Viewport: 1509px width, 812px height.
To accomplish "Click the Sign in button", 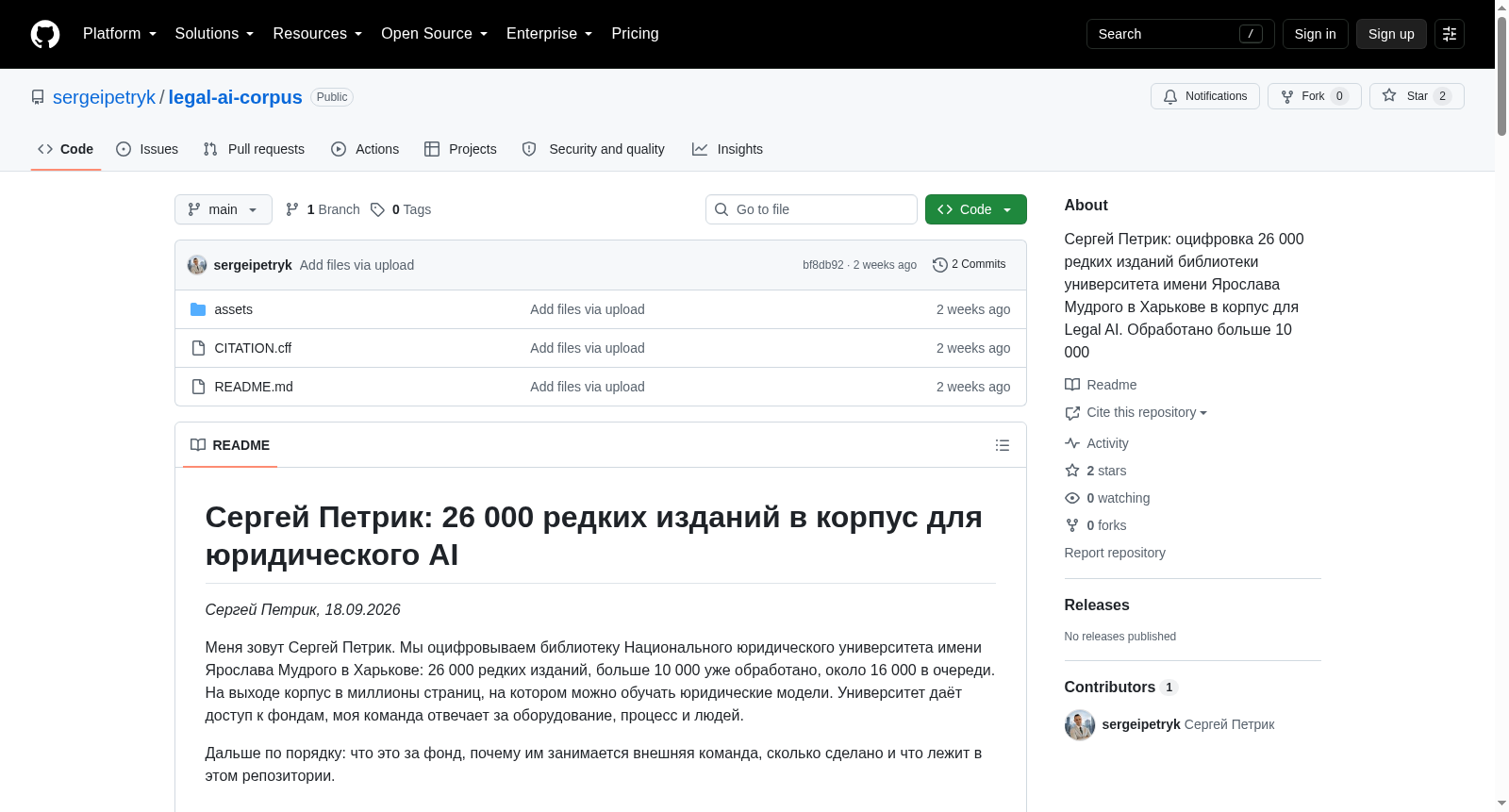I will tap(1315, 34).
